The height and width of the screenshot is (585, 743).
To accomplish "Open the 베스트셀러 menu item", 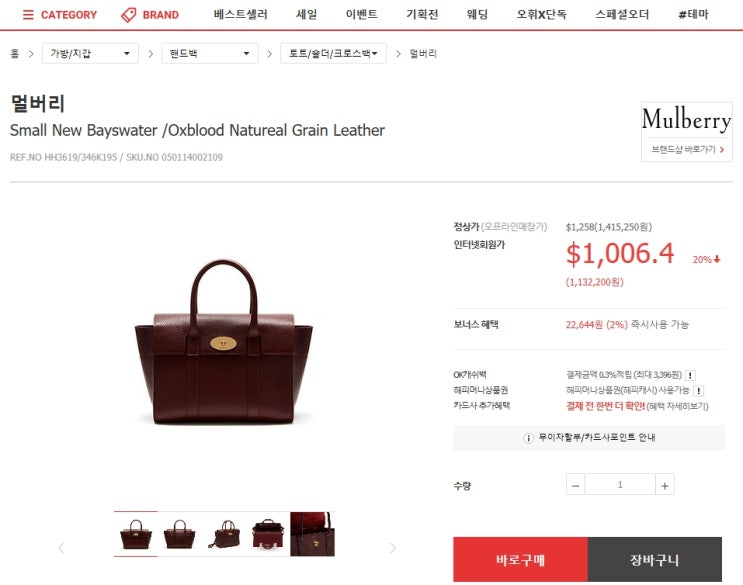I will [241, 14].
